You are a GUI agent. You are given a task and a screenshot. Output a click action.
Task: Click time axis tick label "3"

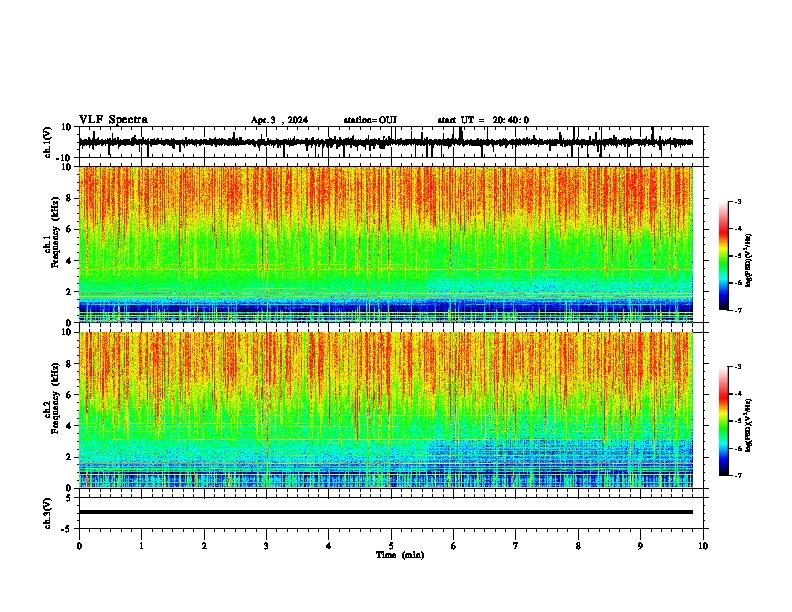[x=266, y=546]
